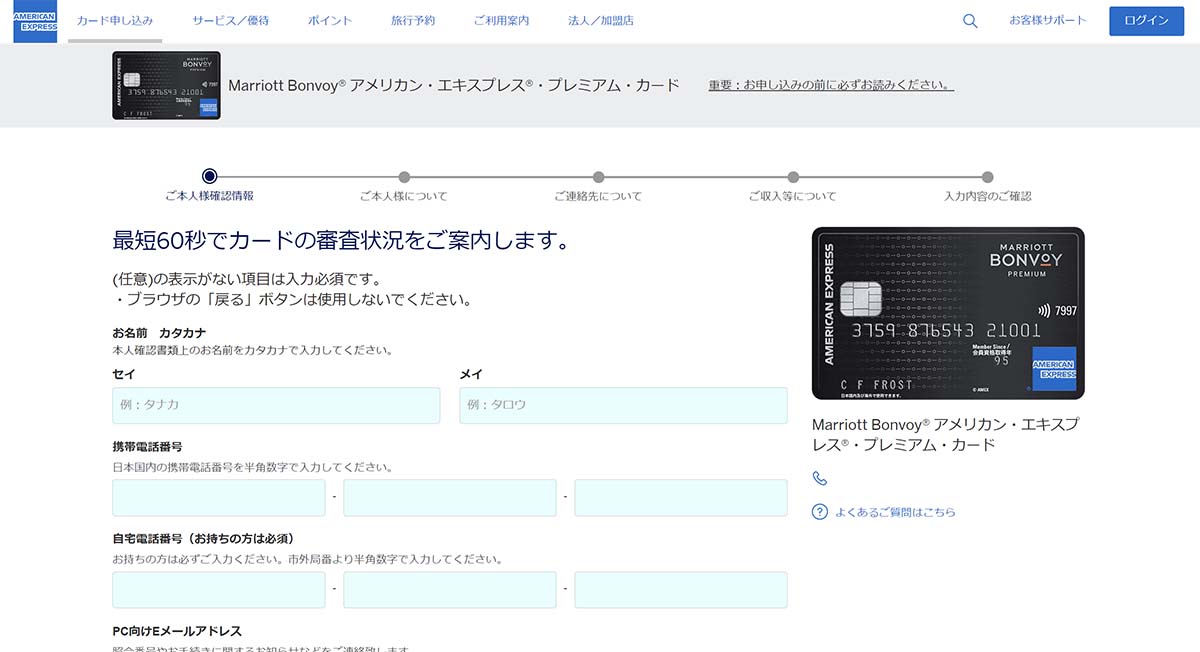1200x652 pixels.
Task: Select the ご本人様確認情報 step marker
Action: click(209, 177)
